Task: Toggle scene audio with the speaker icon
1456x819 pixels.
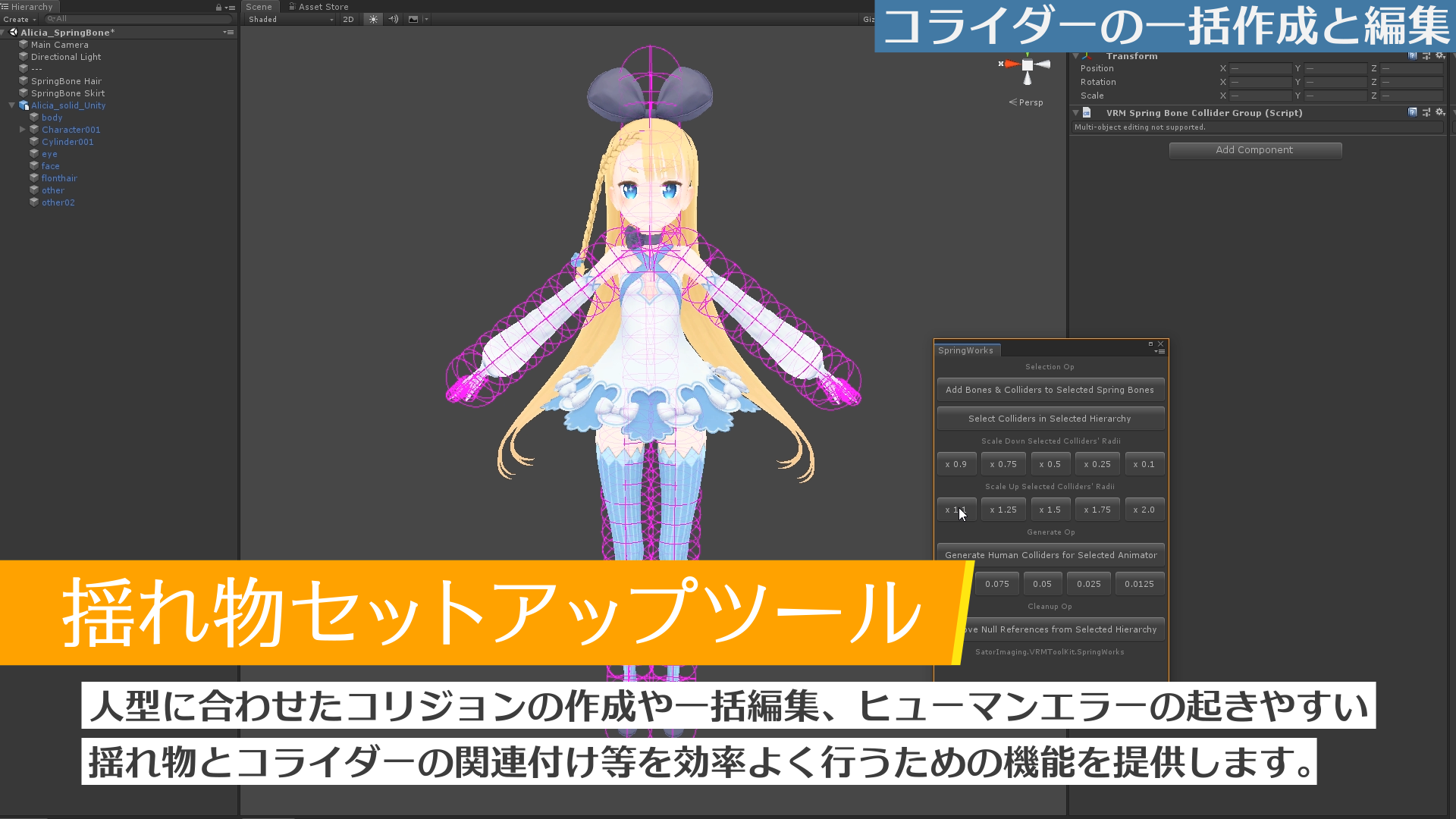Action: point(393,19)
